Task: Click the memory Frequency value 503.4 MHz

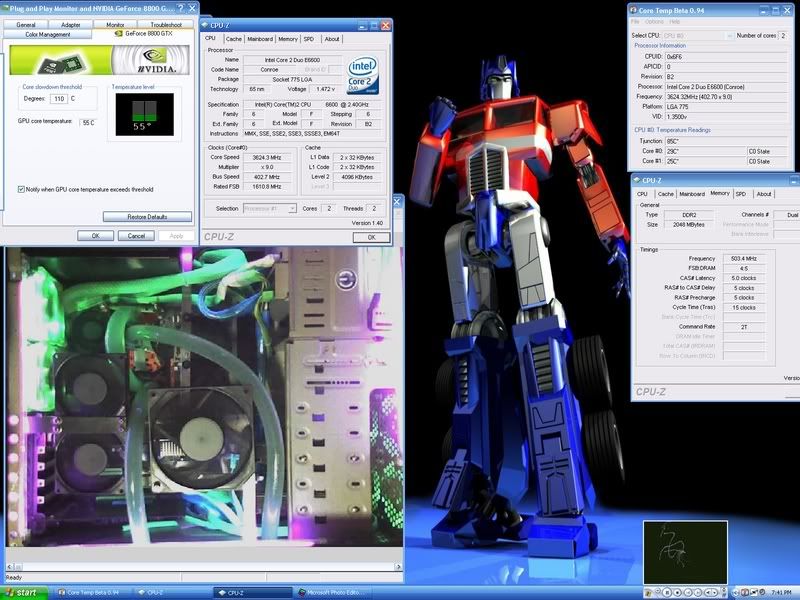Action: (x=743, y=259)
